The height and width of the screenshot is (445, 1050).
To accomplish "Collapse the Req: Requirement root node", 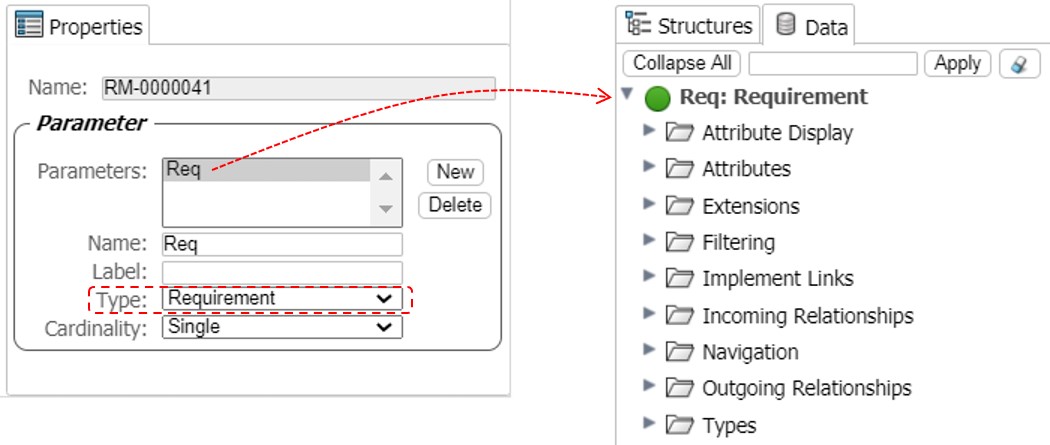I will (627, 96).
